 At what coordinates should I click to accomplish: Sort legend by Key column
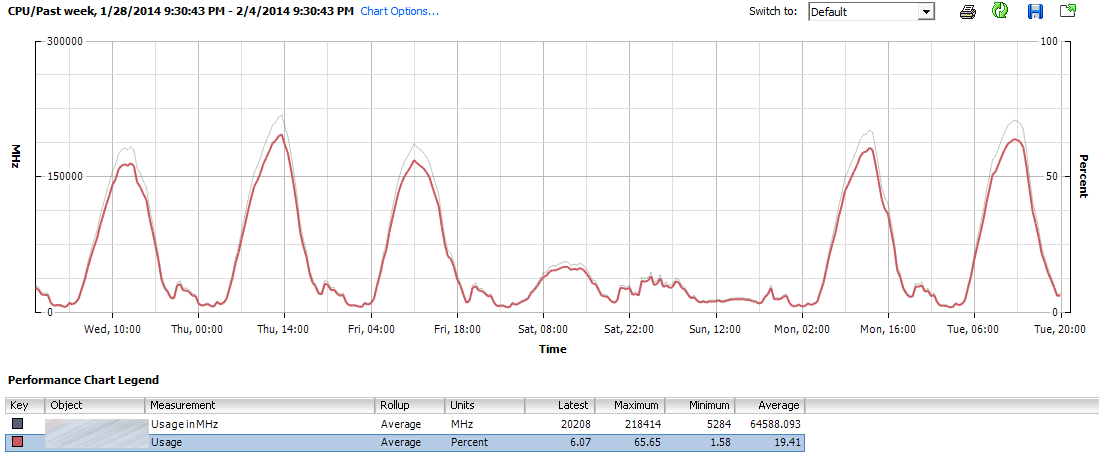[x=25, y=405]
